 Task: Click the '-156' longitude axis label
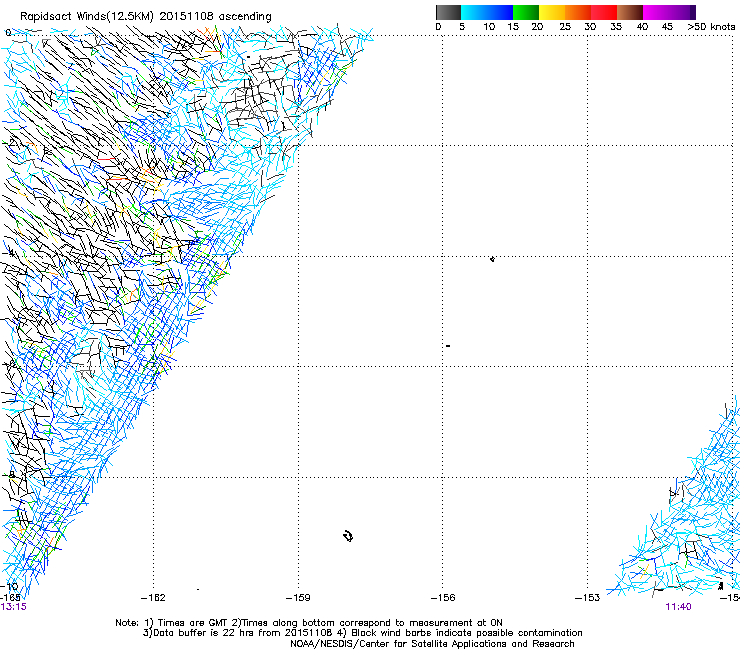(443, 598)
